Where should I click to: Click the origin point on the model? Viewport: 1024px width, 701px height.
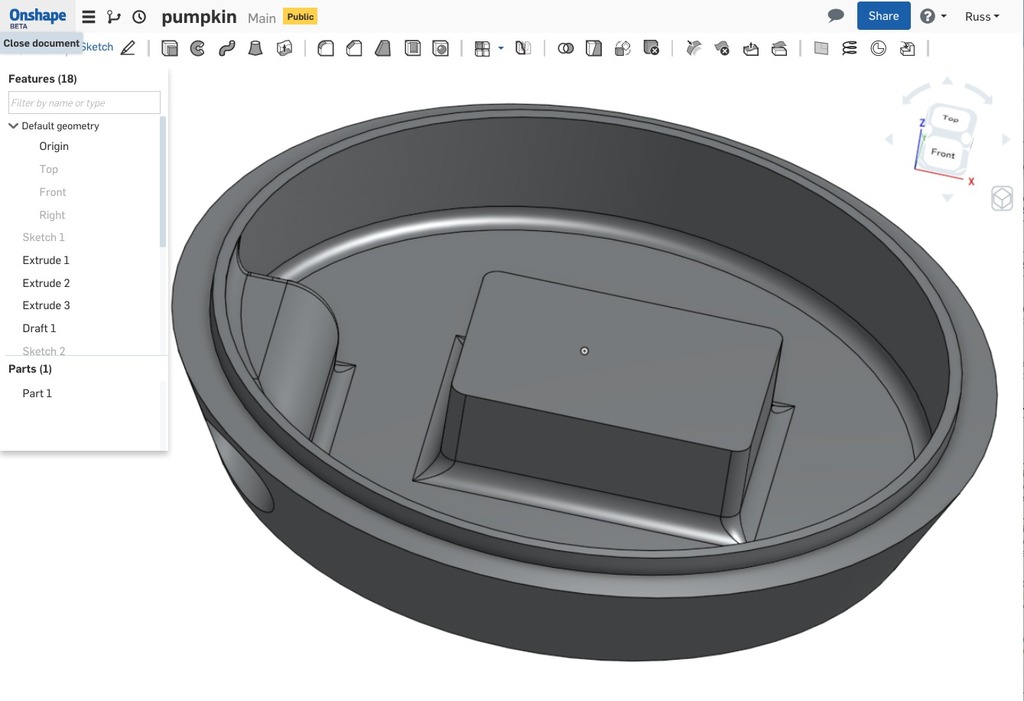pyautogui.click(x=584, y=351)
